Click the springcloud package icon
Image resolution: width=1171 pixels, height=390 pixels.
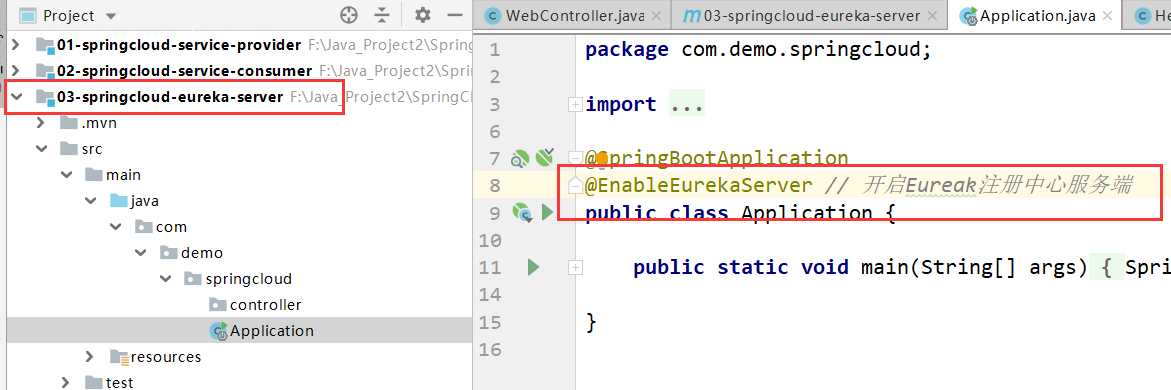pos(193,279)
